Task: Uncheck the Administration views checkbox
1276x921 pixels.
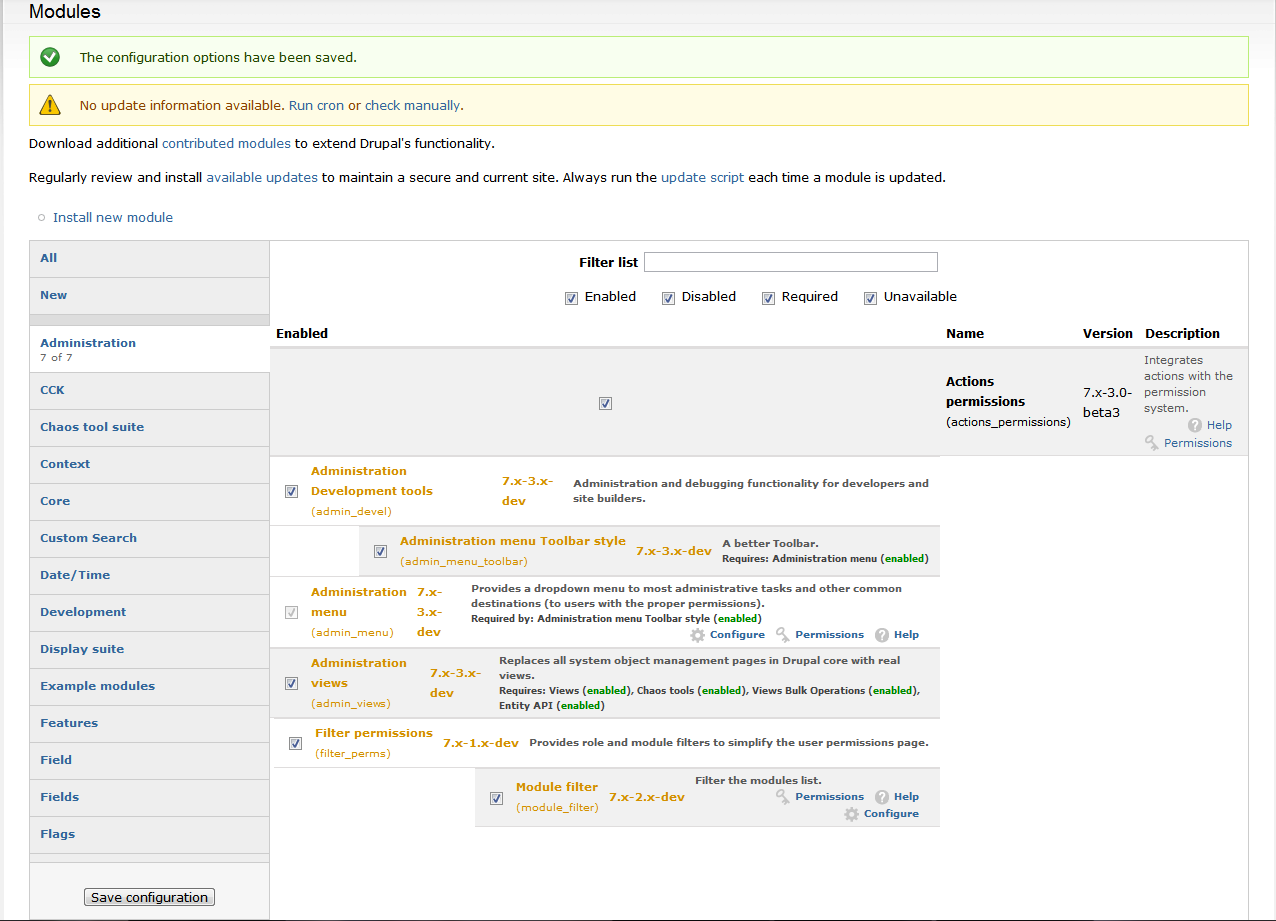Action: click(x=291, y=683)
